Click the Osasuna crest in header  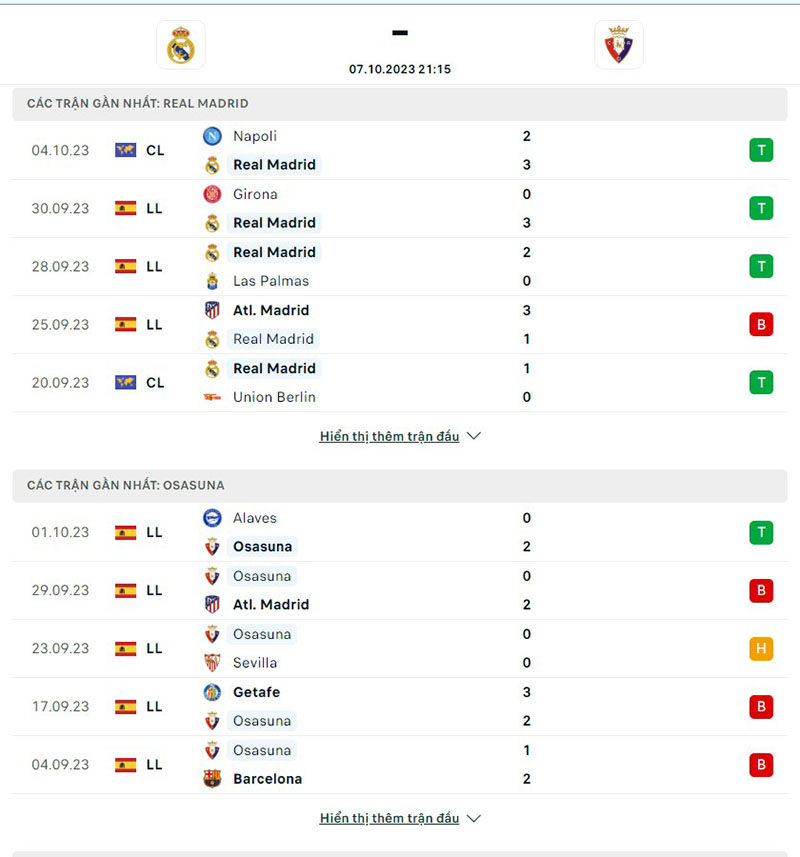[x=618, y=45]
